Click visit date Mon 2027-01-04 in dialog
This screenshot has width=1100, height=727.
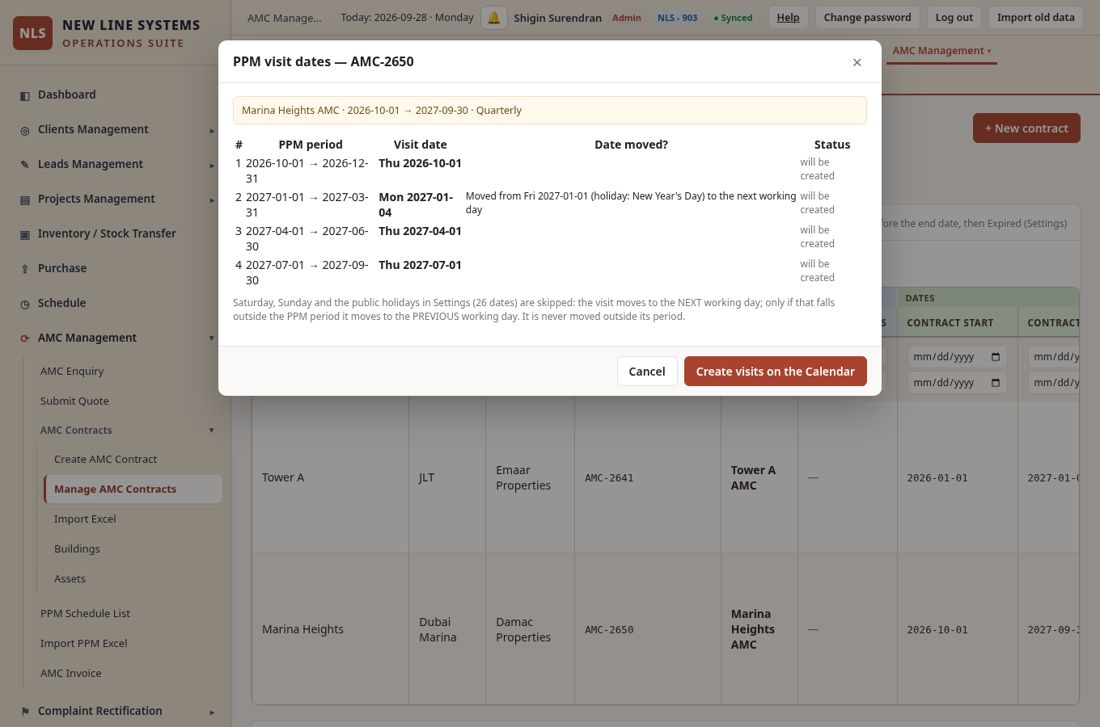(x=416, y=205)
